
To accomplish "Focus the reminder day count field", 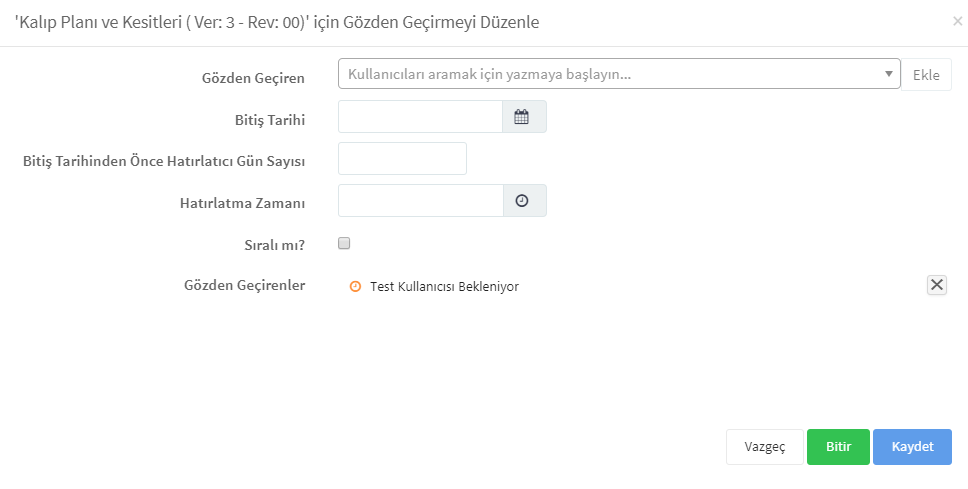I will coord(403,159).
